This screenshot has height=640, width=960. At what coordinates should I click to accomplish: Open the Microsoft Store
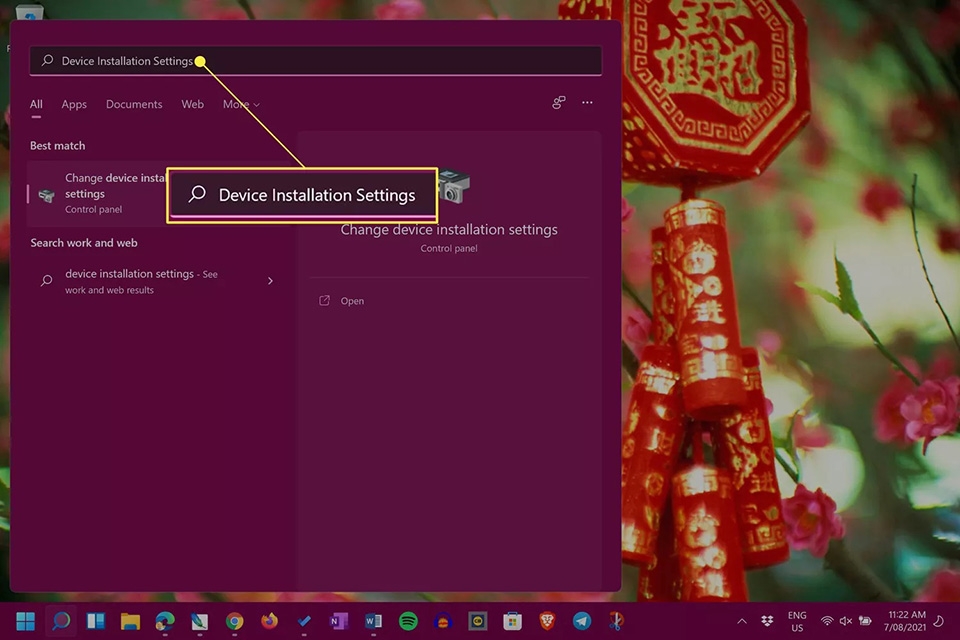512,620
